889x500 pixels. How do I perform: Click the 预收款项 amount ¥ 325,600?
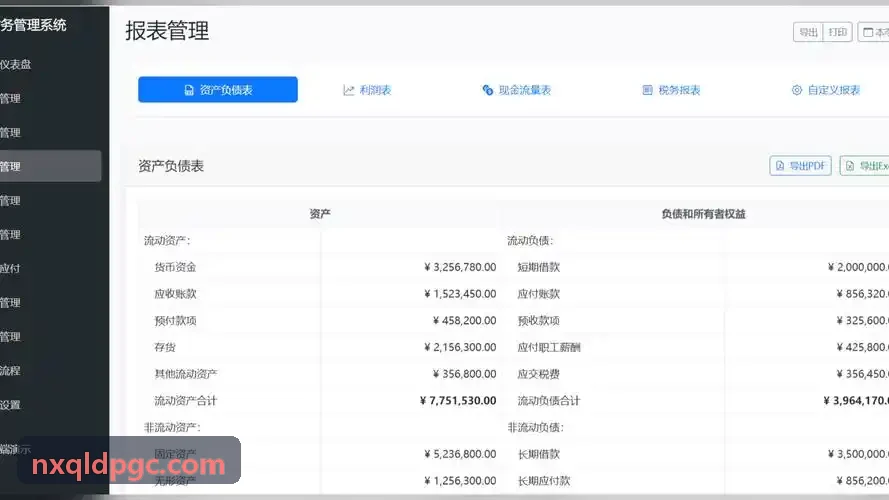(862, 320)
